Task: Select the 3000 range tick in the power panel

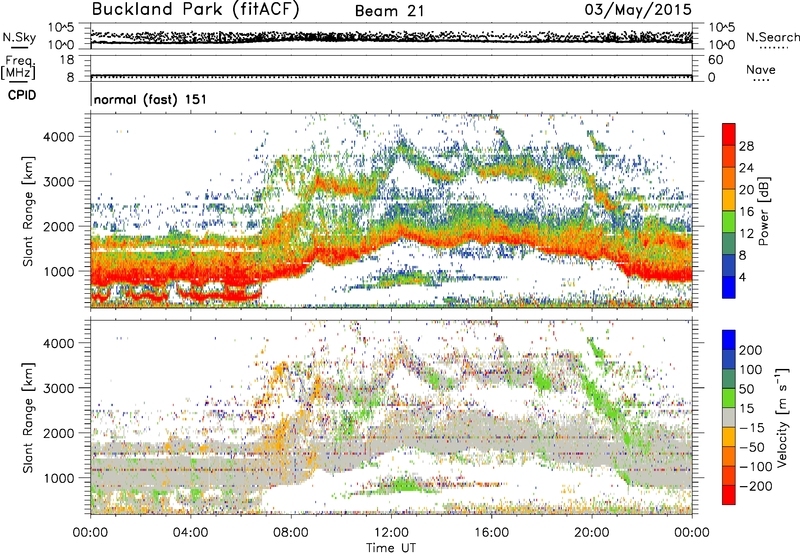Action: pos(58,182)
